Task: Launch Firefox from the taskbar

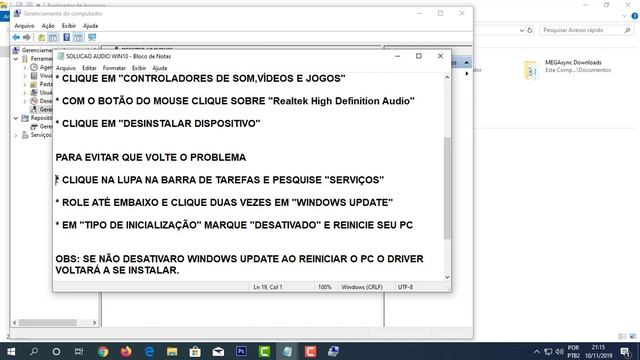Action: [x=126, y=351]
